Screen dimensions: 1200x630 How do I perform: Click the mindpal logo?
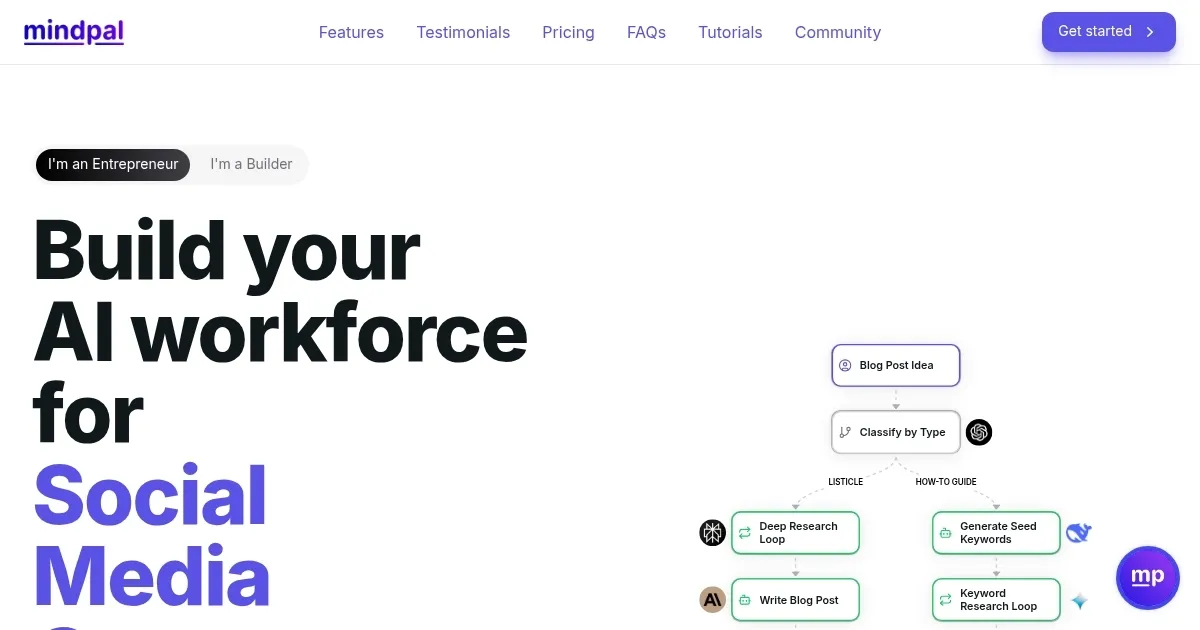74,31
